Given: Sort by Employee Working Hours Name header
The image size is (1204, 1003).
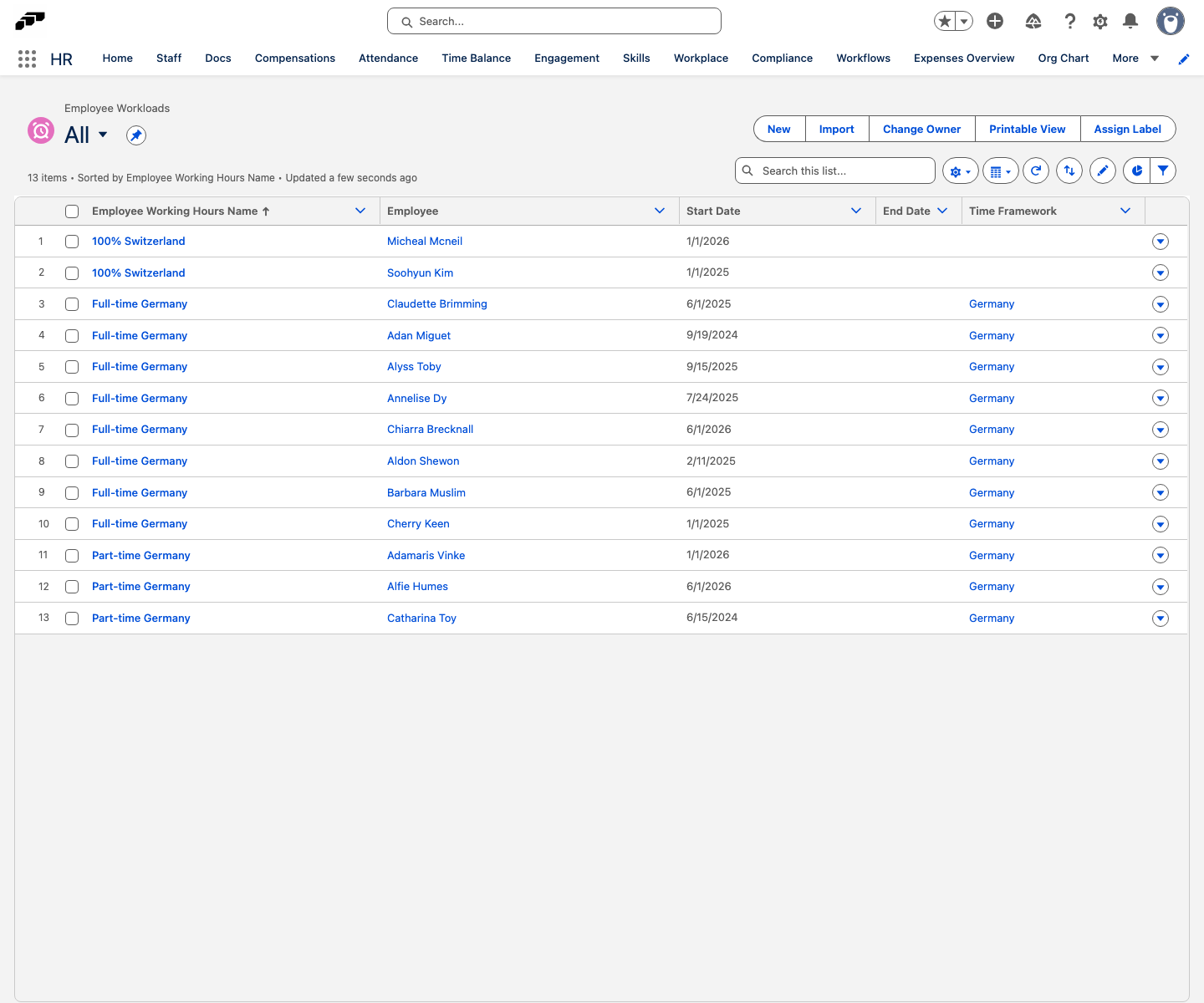Looking at the screenshot, I should 181,211.
